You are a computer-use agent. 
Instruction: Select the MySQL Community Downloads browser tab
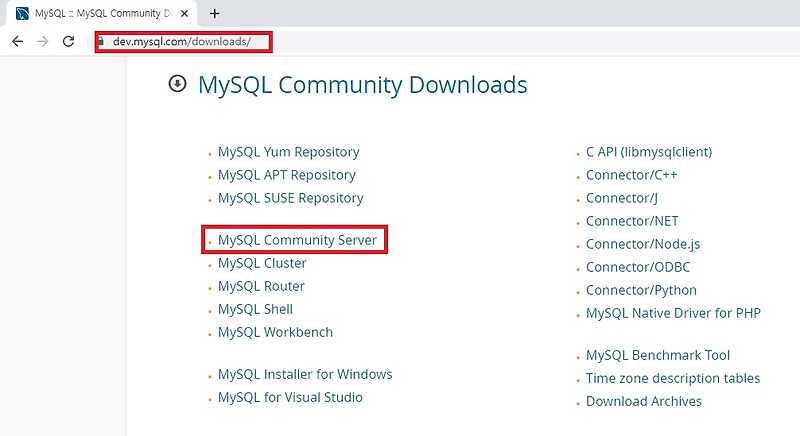coord(102,14)
